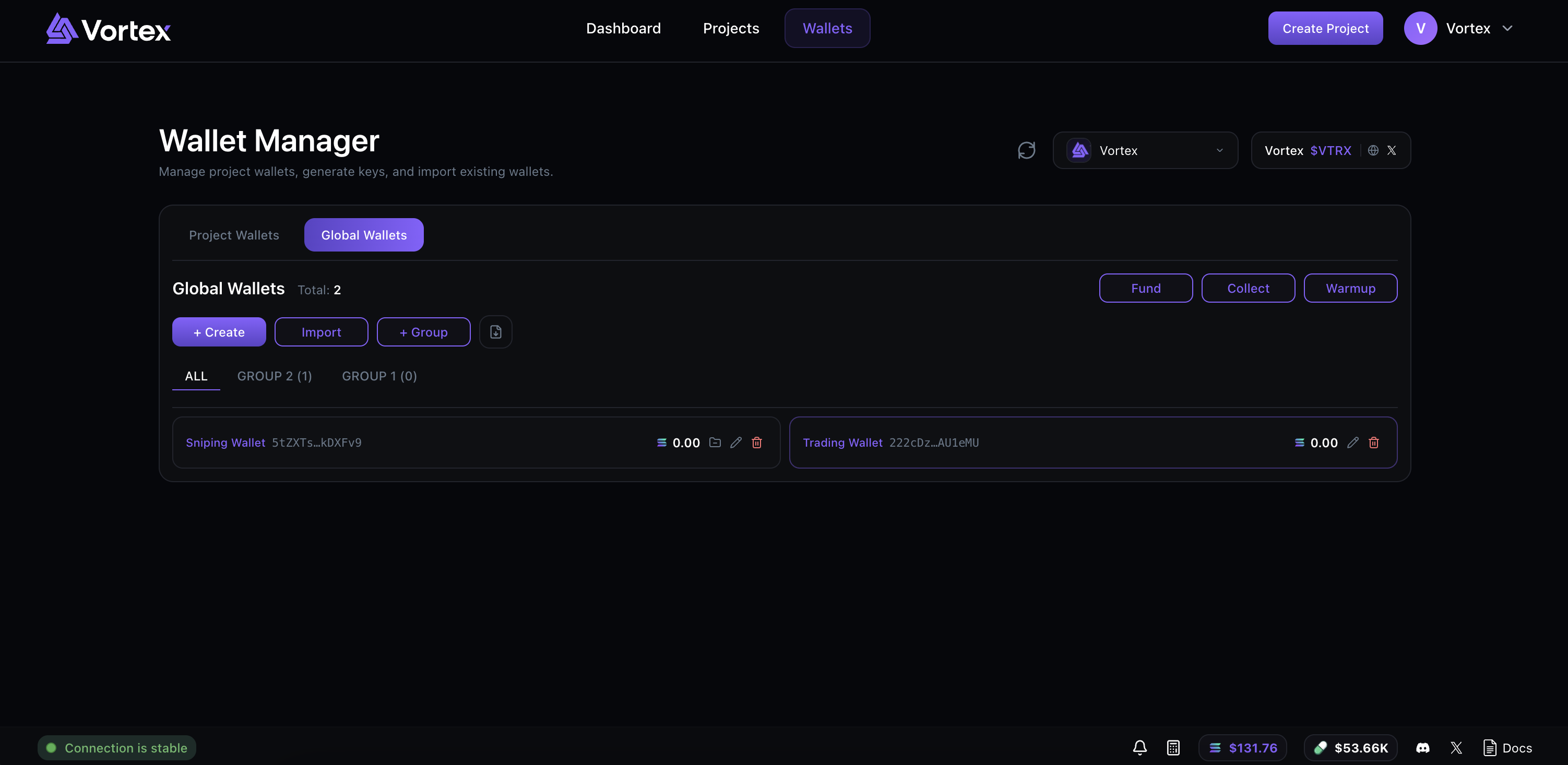The image size is (1568, 765).
Task: Open the export wallets file icon
Action: (495, 332)
